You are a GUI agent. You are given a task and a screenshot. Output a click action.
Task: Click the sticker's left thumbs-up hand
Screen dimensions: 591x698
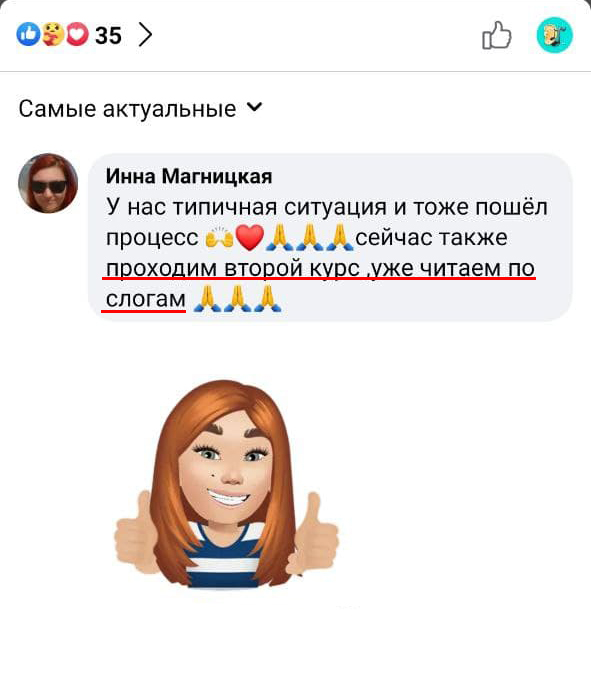[x=137, y=533]
